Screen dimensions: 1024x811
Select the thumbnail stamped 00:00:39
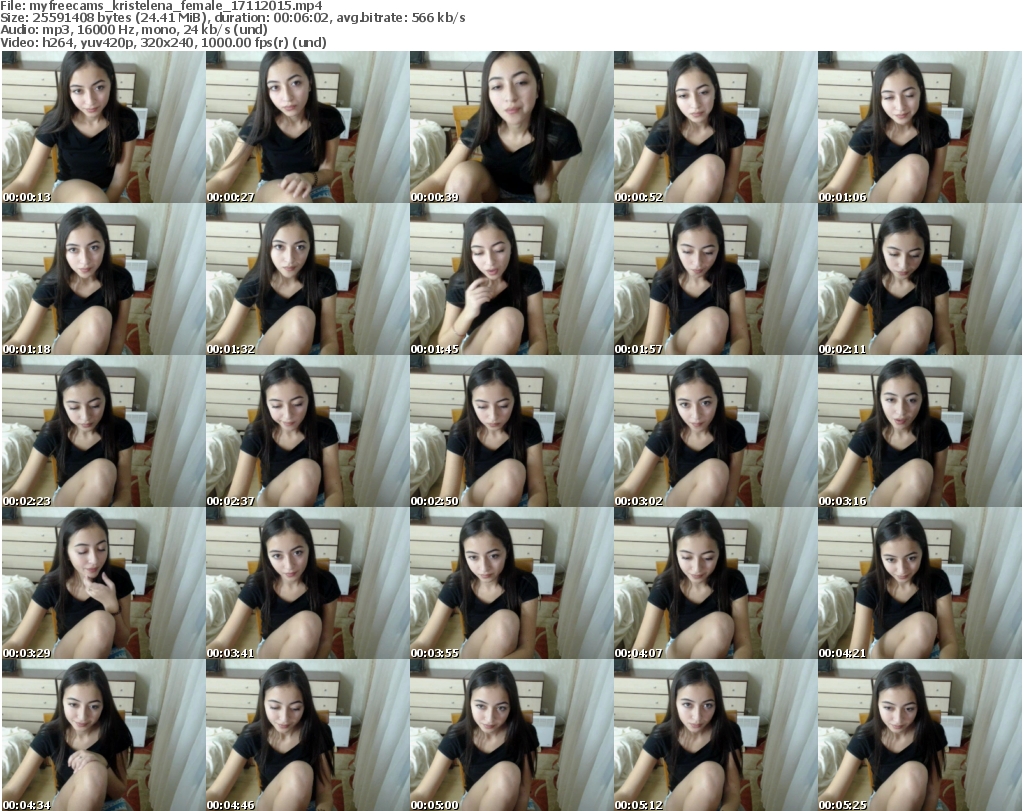point(511,127)
